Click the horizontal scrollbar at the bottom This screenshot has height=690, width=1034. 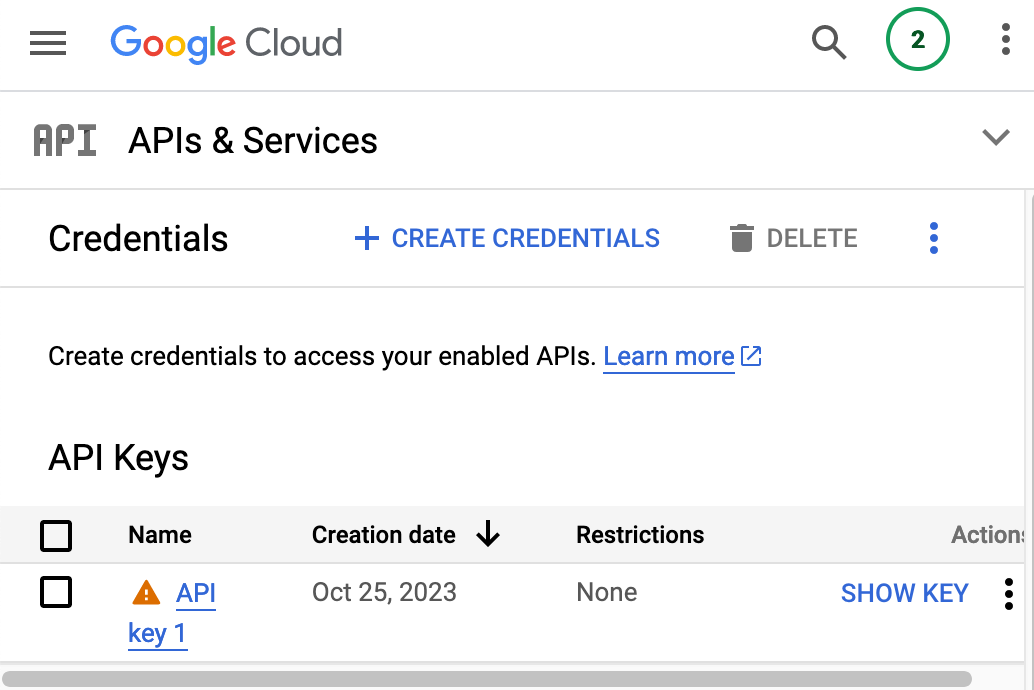(x=487, y=679)
